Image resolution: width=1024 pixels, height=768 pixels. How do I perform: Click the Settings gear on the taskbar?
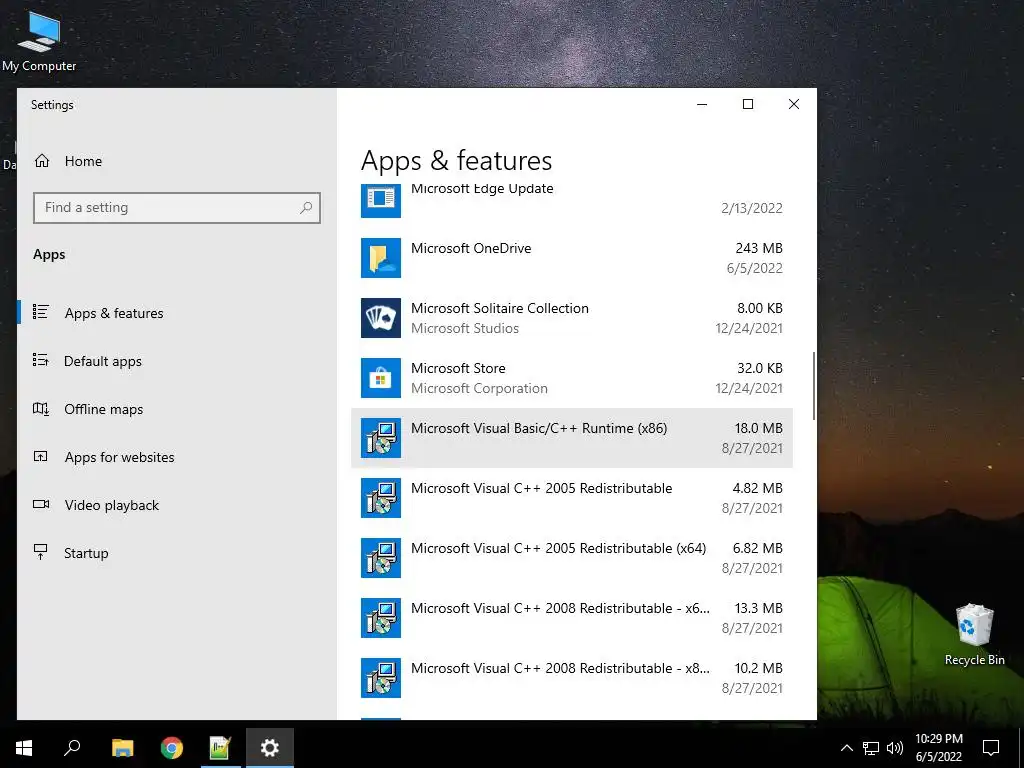tap(270, 748)
